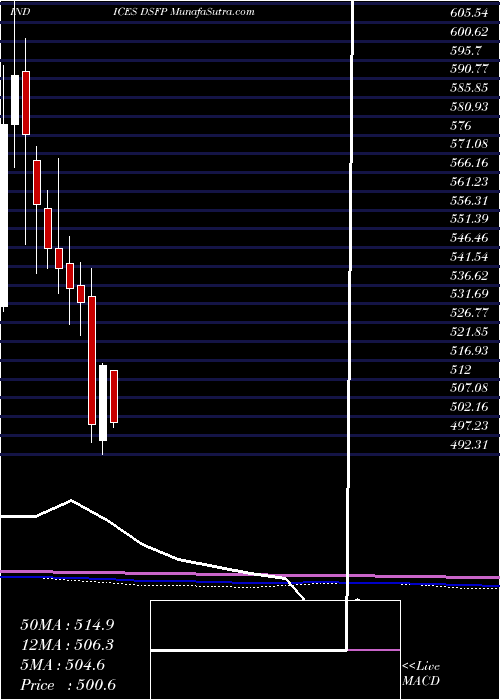This screenshot has width=500, height=700.
Task: Click the 551.39 price axis label
Action: 469,219
